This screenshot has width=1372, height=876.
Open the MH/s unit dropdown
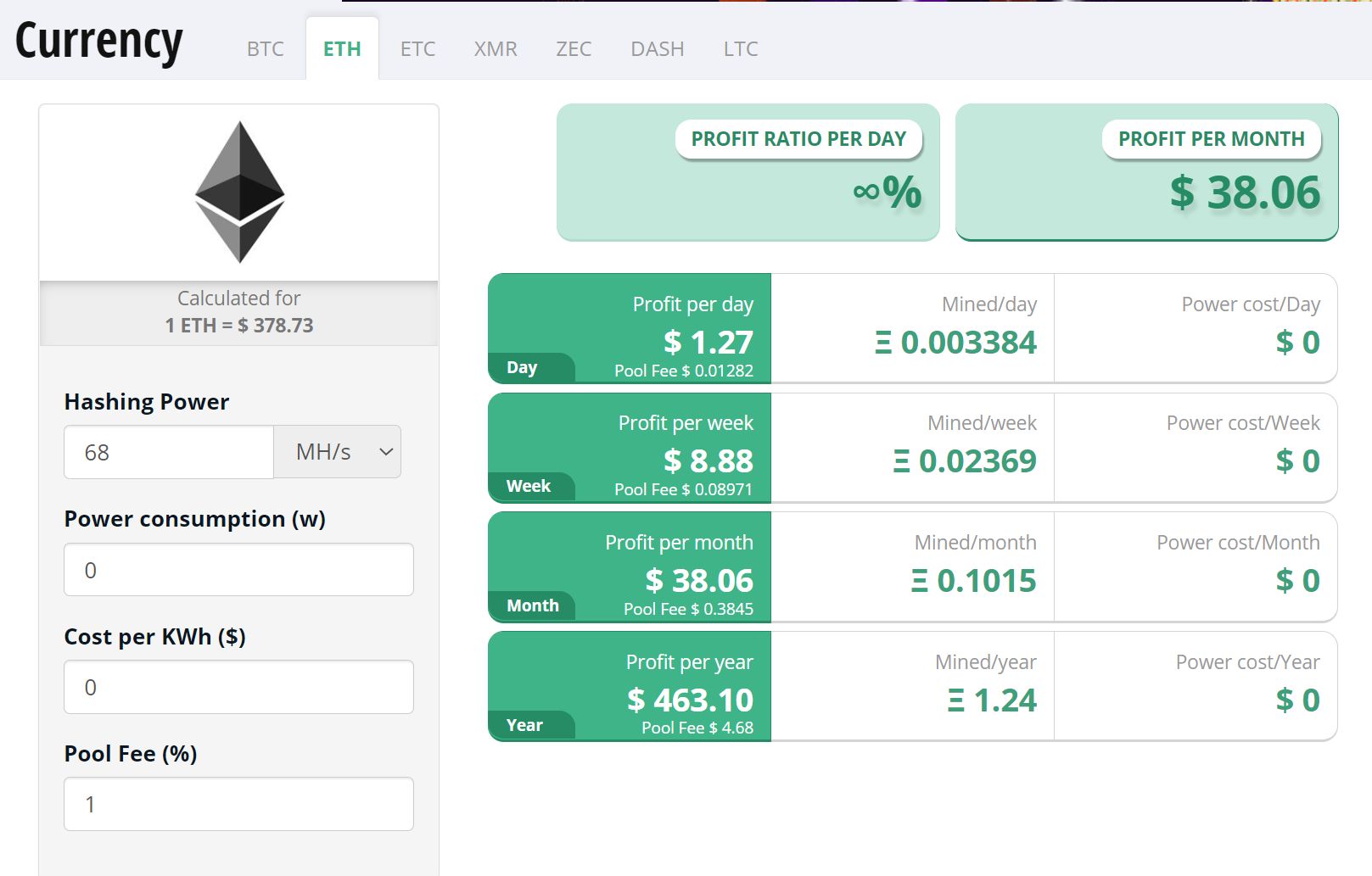coord(336,451)
